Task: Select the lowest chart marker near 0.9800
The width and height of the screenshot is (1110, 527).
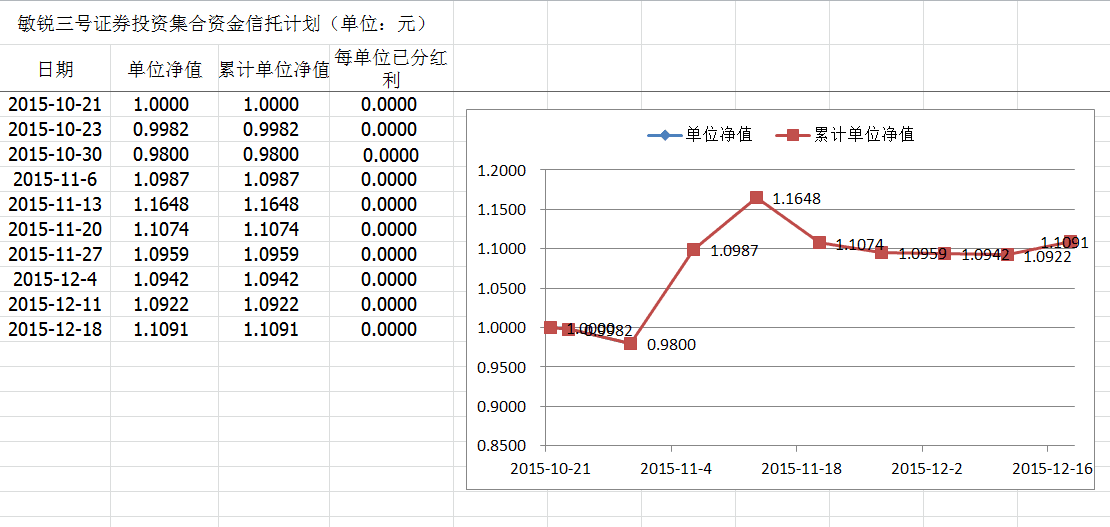Action: click(x=630, y=343)
